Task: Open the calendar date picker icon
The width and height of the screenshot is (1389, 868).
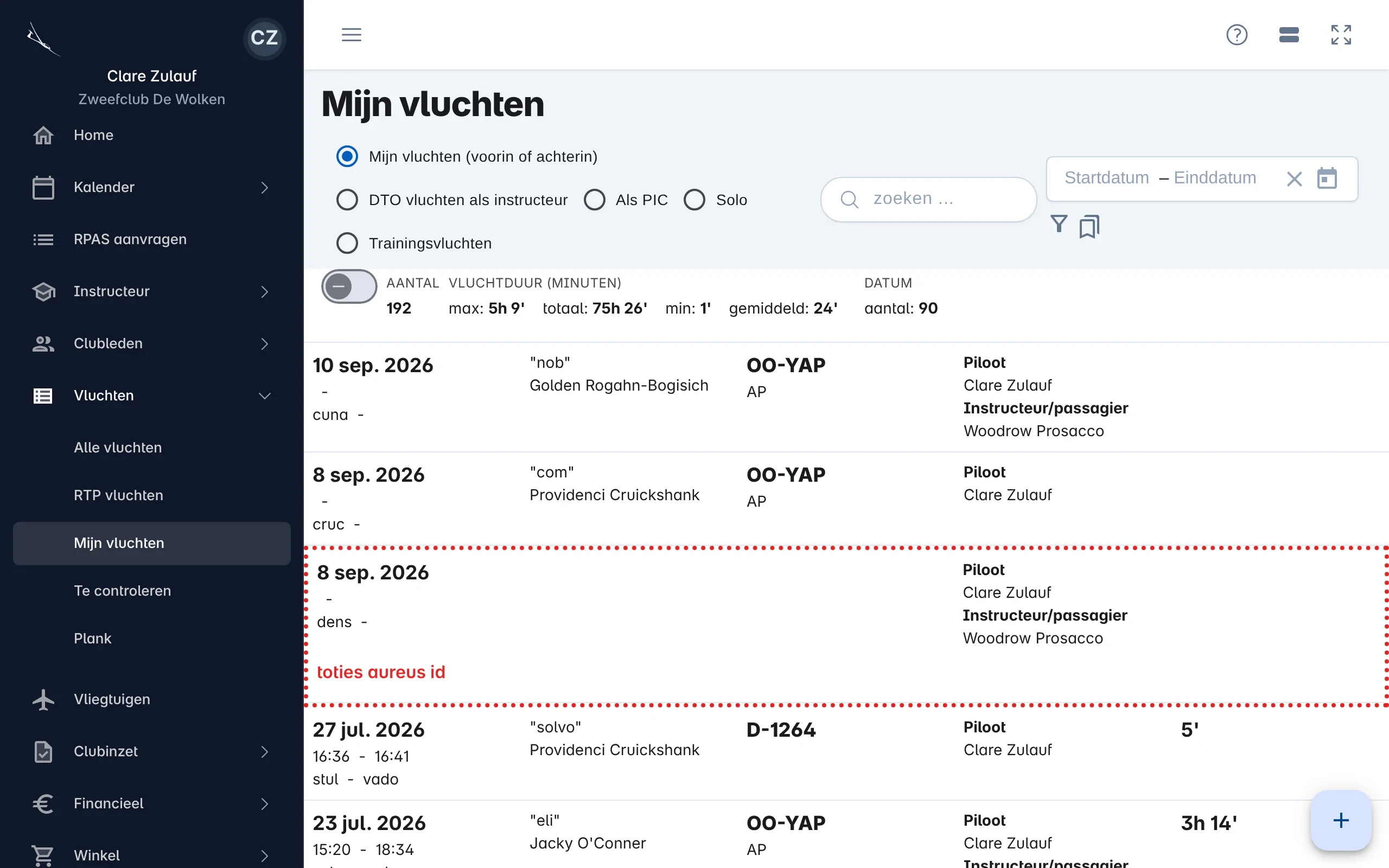Action: coord(1327,178)
